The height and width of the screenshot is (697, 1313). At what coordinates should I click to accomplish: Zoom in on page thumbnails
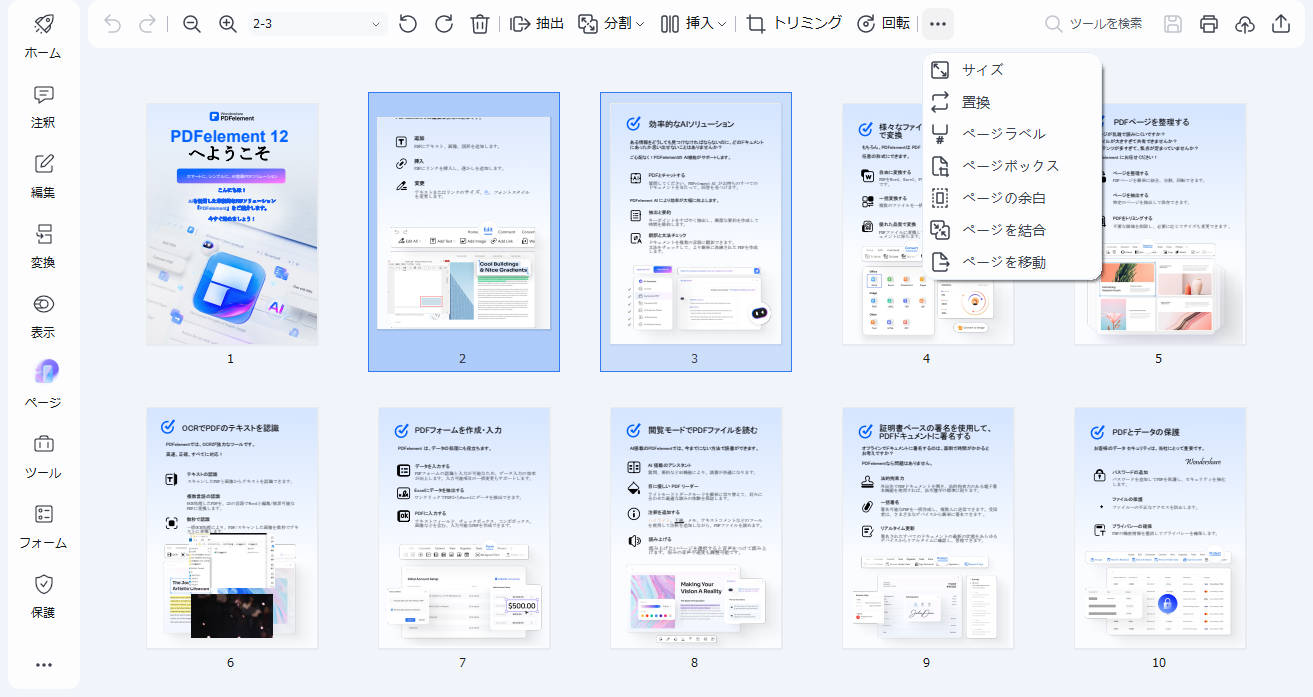click(225, 22)
